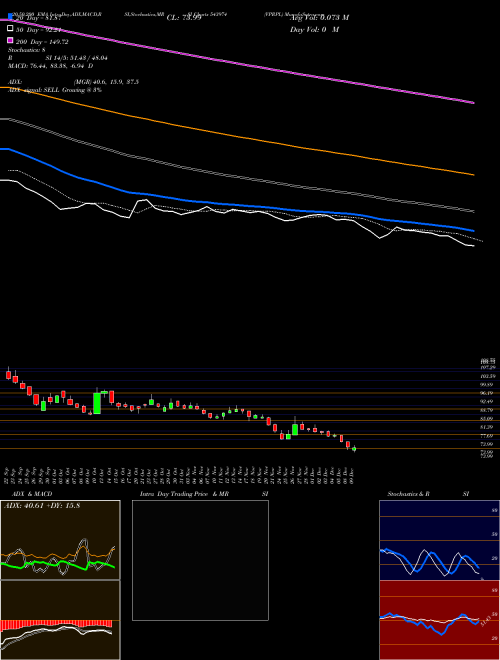The height and width of the screenshot is (660, 500).
Task: Click the last green candlestick near 73.99
Action: (354, 449)
